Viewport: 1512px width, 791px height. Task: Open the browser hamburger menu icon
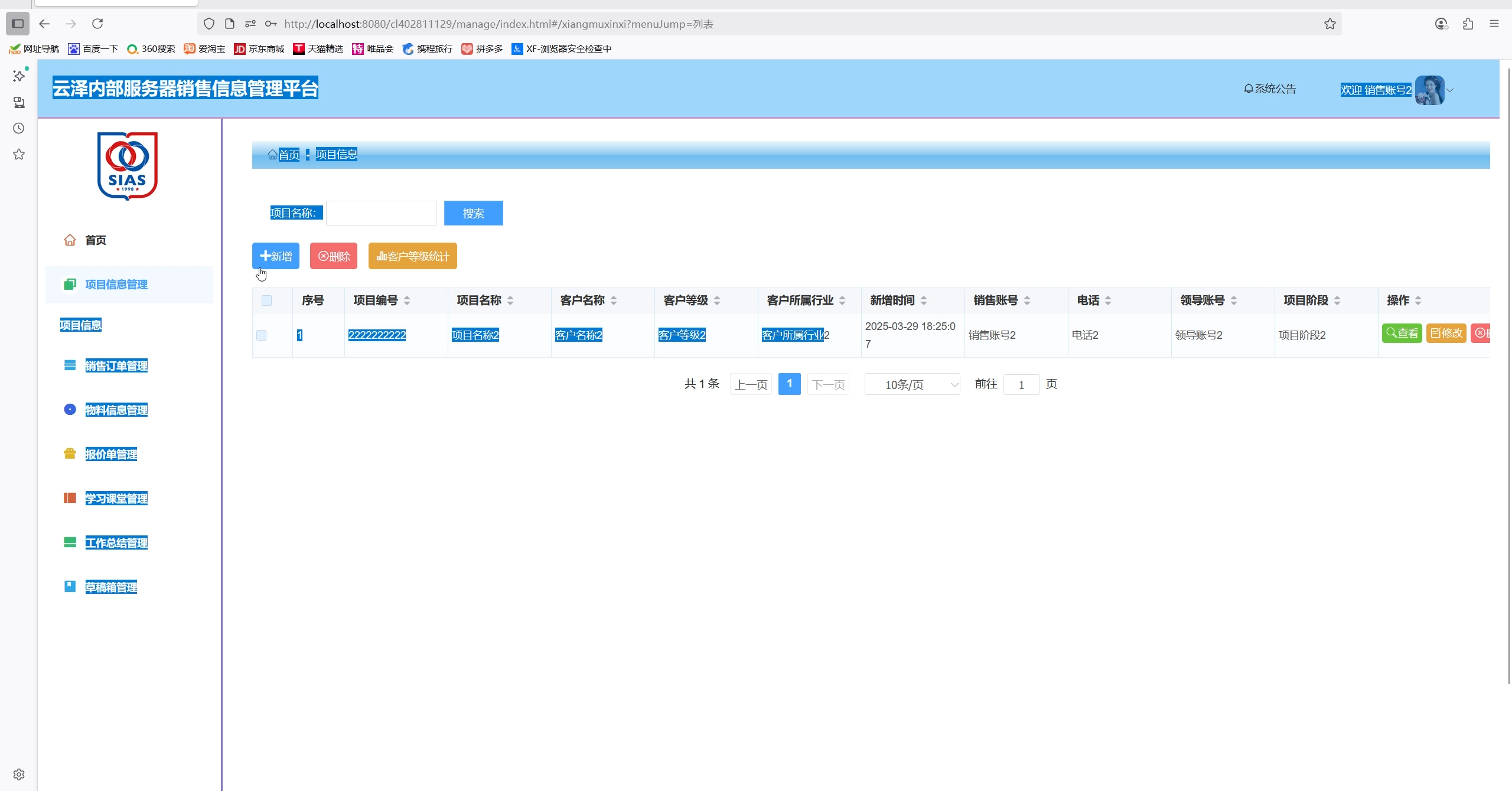coord(1494,24)
